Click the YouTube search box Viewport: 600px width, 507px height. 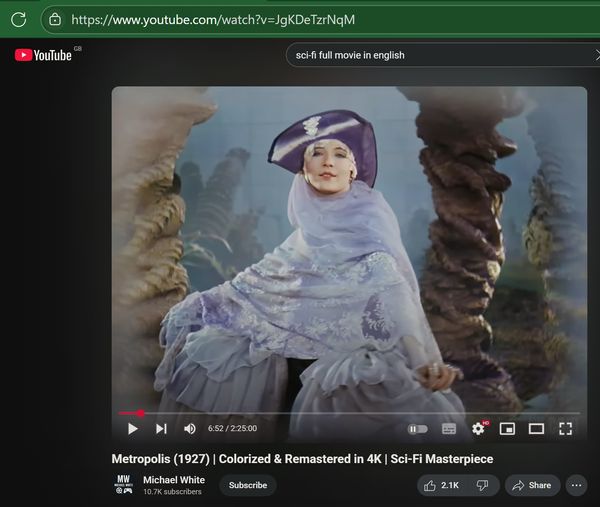[x=430, y=55]
